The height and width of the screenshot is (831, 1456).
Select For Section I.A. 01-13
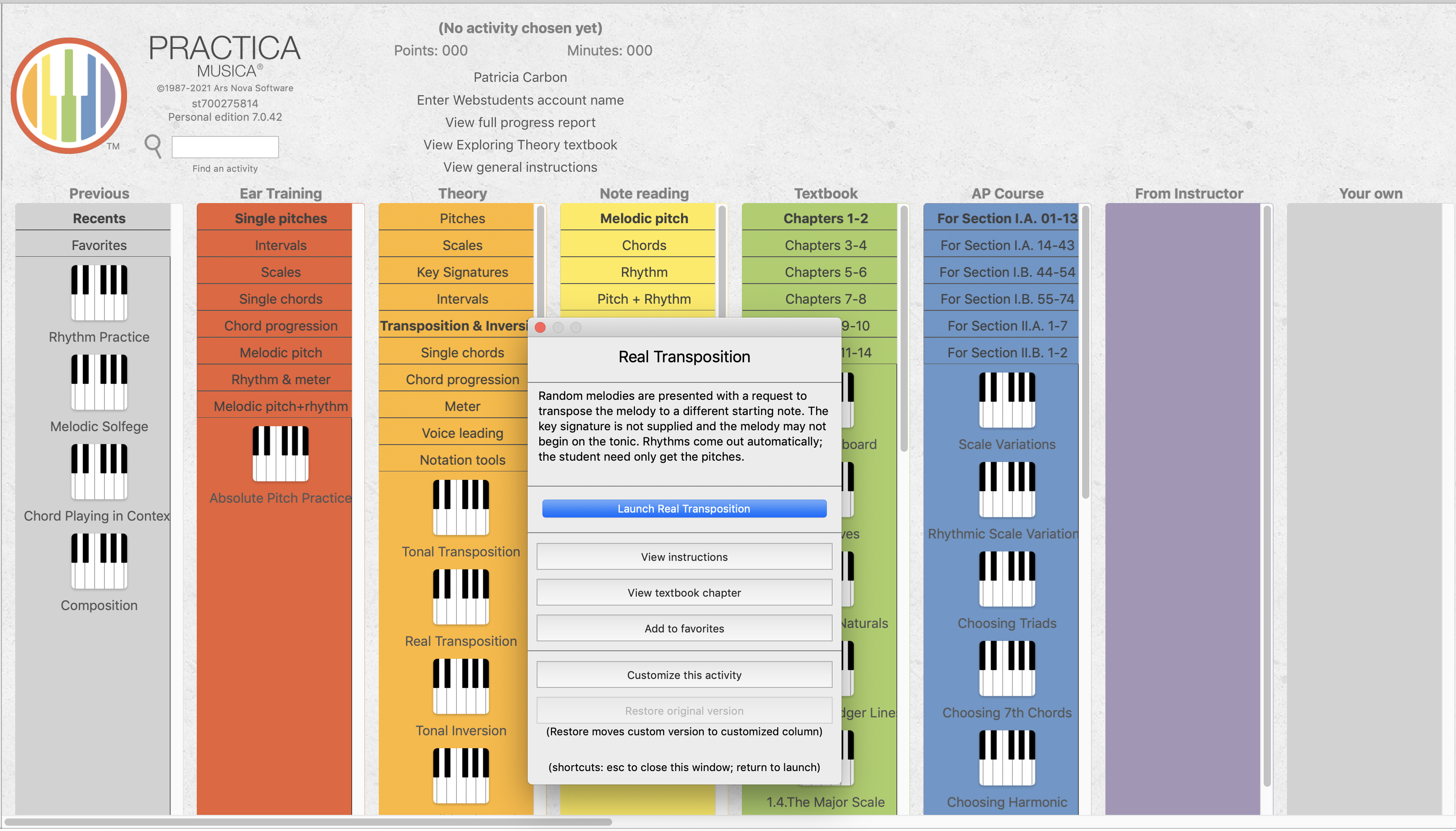coord(1001,218)
